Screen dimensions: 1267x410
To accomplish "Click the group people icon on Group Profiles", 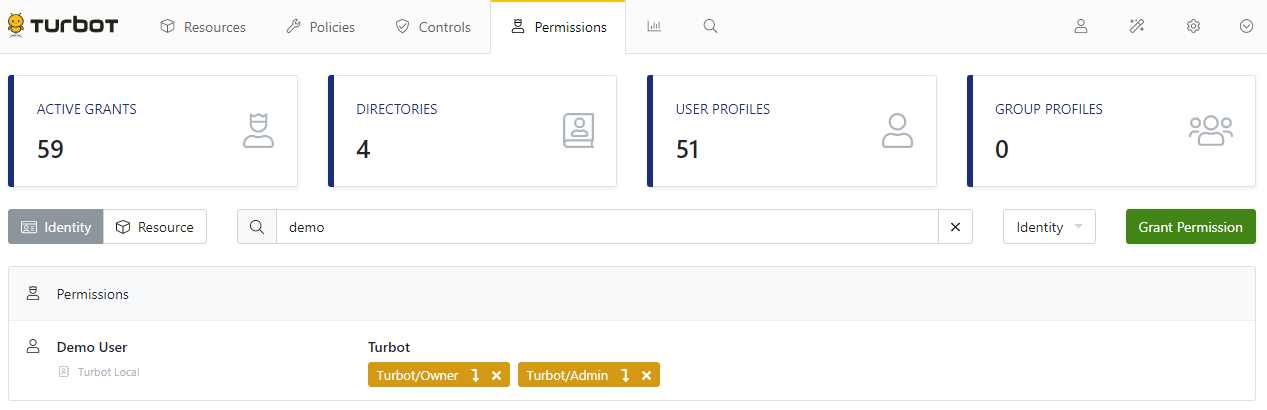I will (x=1211, y=131).
